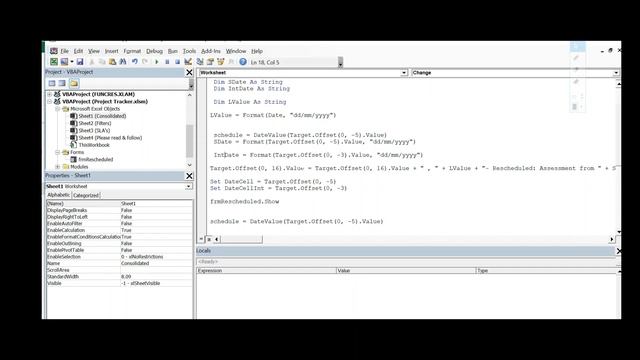Expand VBAProject (FUNCRES.XLAM) node
The width and height of the screenshot is (640, 360).
point(50,94)
